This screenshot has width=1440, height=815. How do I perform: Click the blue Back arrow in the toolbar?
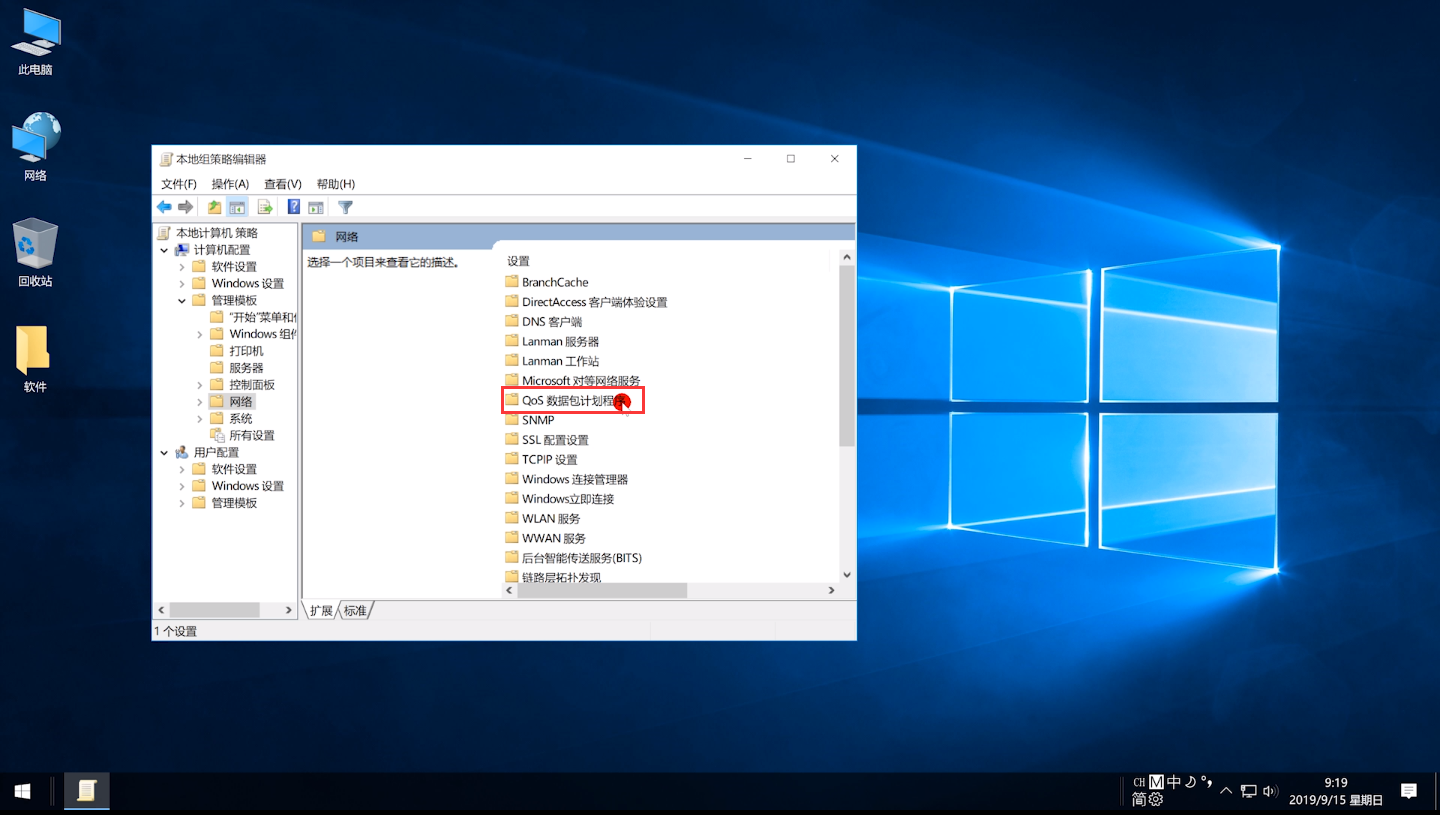164,207
